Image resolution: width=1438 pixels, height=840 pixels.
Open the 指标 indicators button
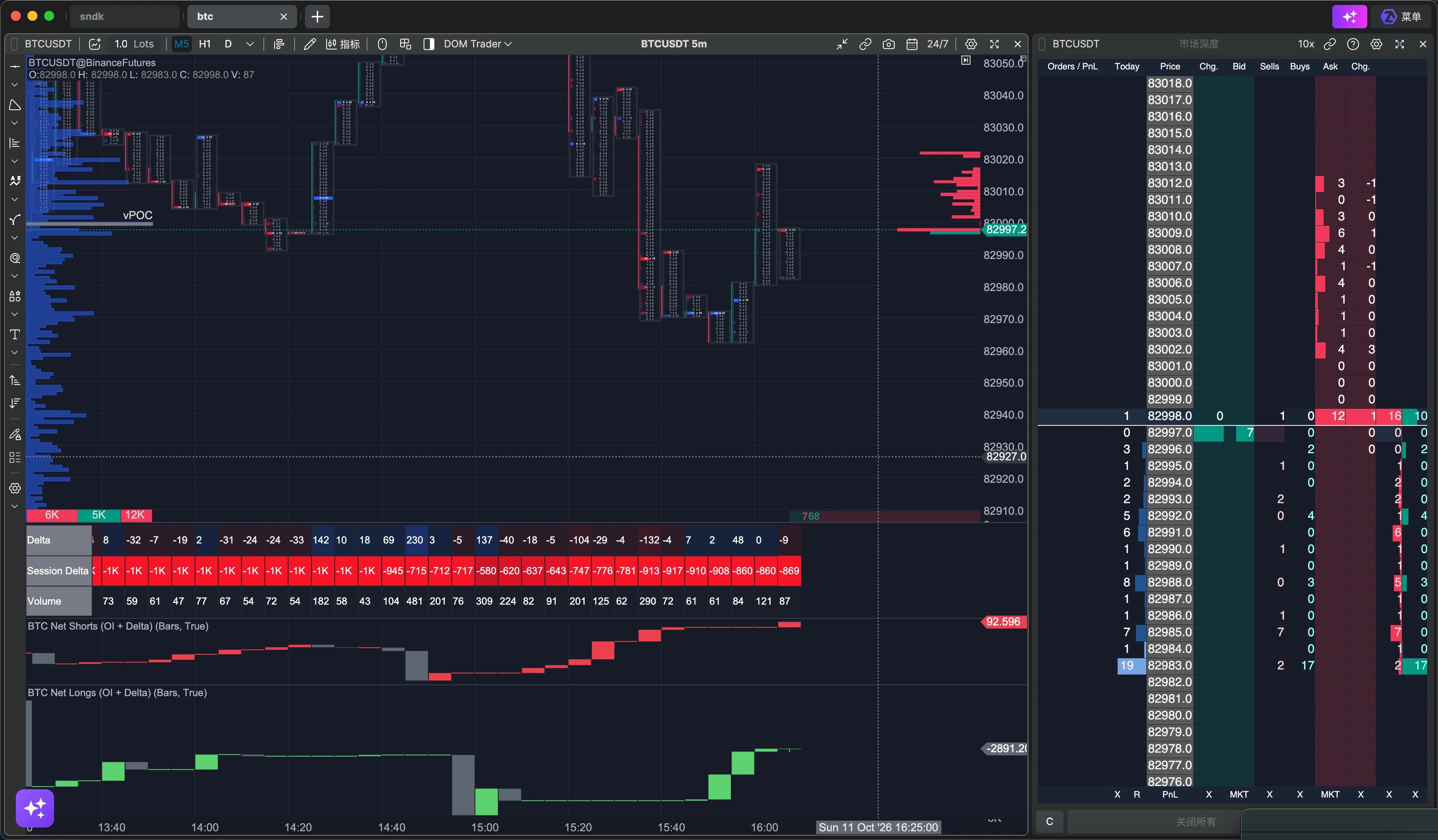[342, 44]
